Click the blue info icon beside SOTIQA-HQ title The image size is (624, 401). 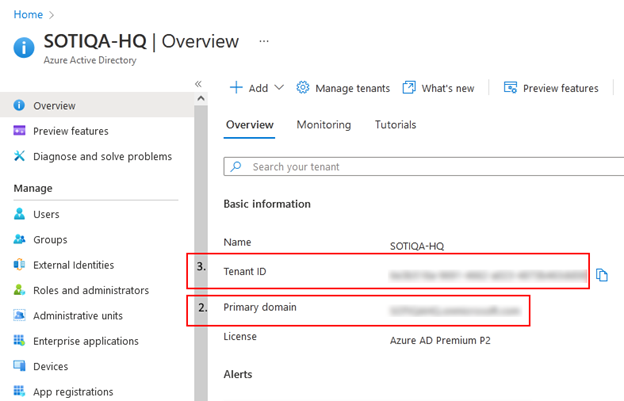(x=24, y=48)
